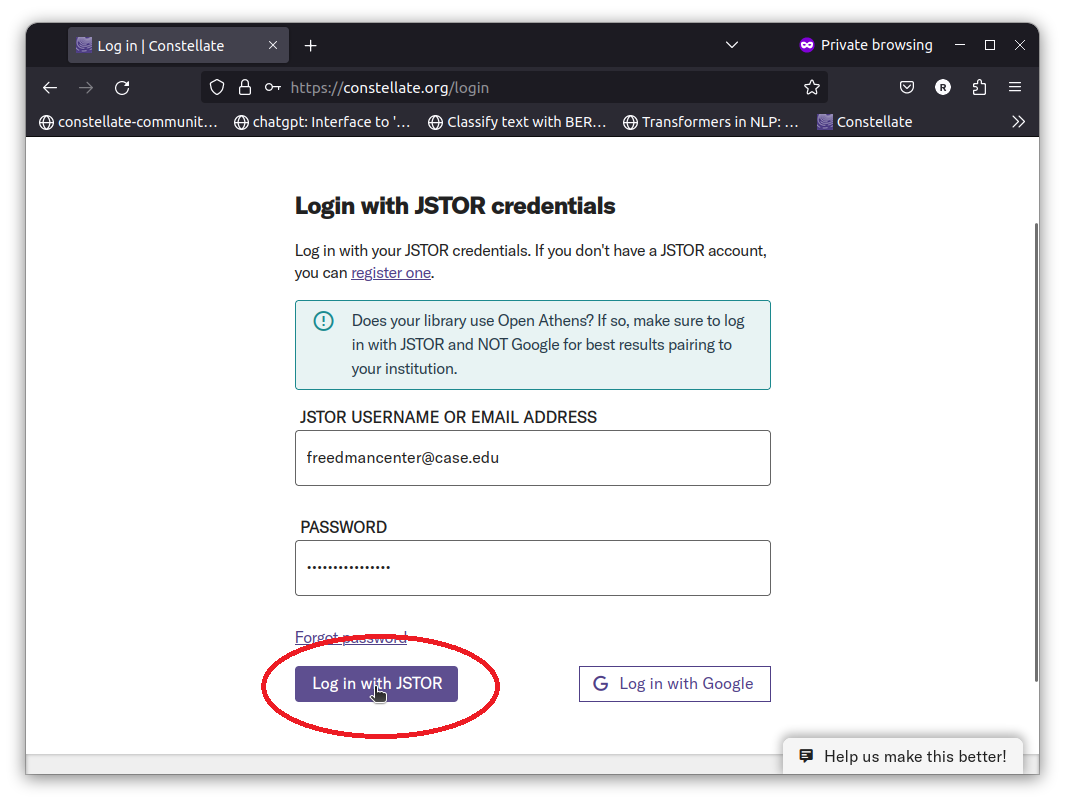The width and height of the screenshot is (1065, 803).
Task: Open Transformers in NLP bookmark
Action: [x=711, y=122]
